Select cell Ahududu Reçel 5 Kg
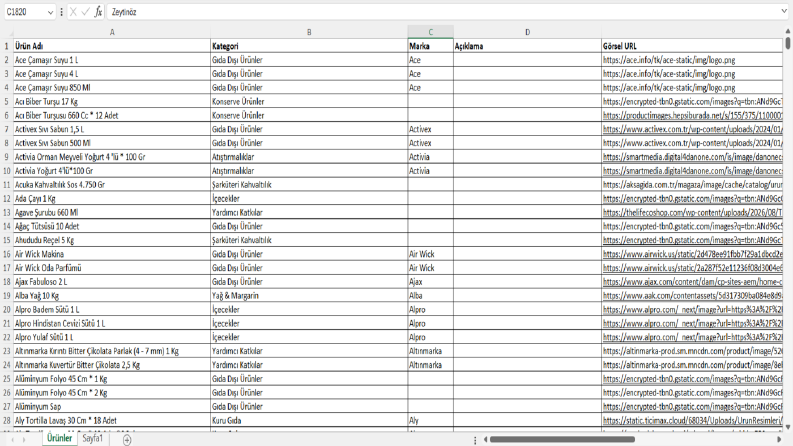 click(x=112, y=240)
